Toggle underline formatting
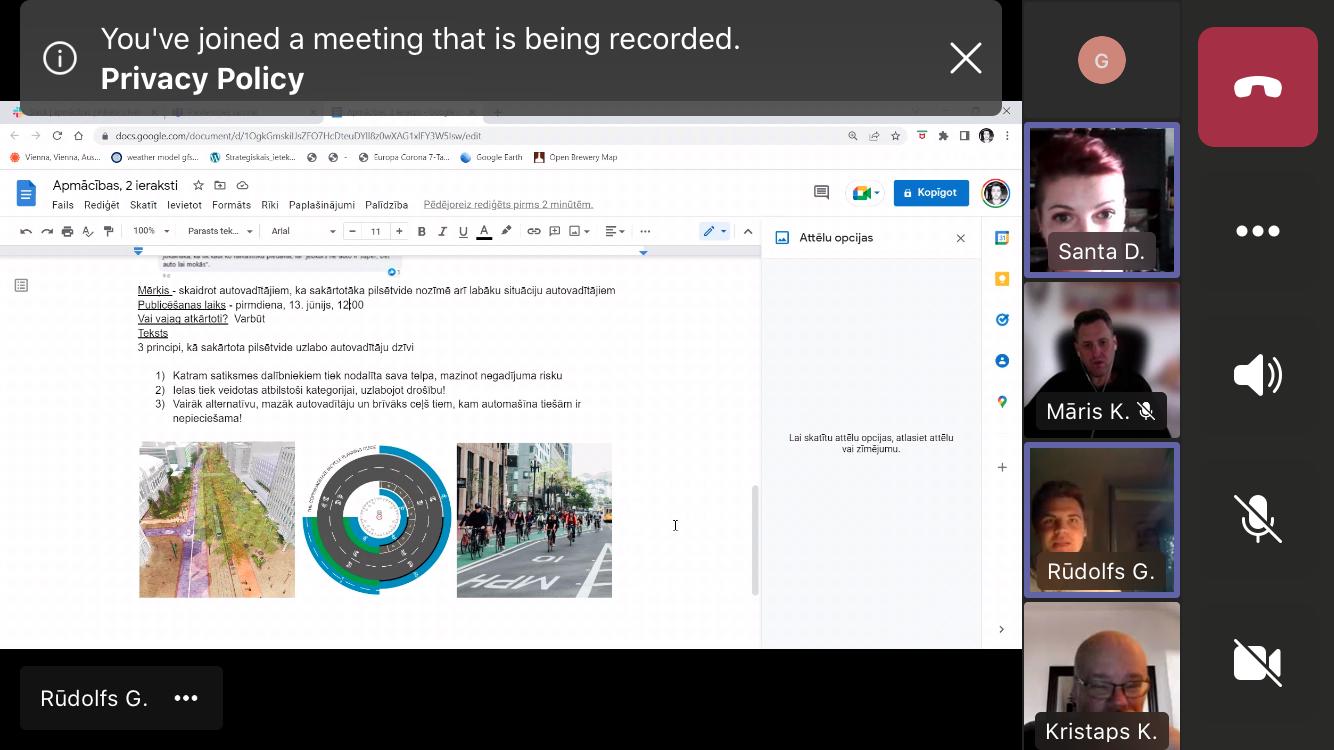 tap(463, 231)
